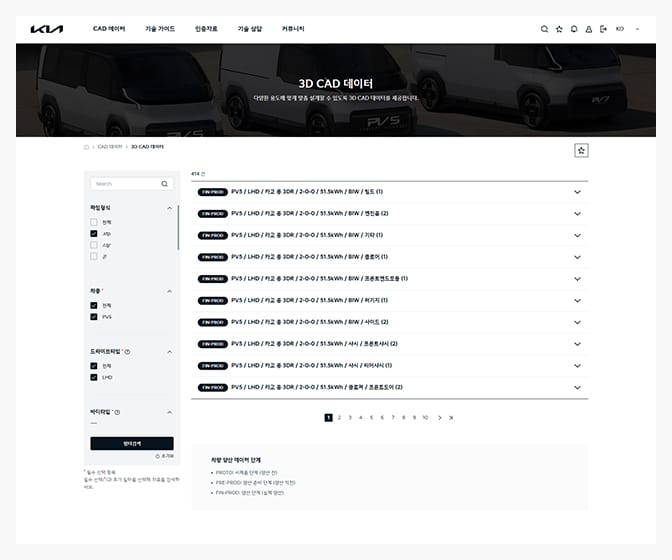Open the CAD 데이터 menu

[109, 29]
